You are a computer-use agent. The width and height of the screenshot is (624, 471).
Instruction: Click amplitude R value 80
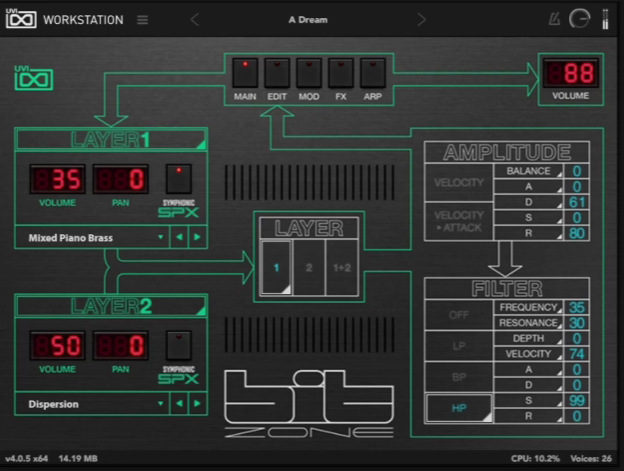pos(577,233)
